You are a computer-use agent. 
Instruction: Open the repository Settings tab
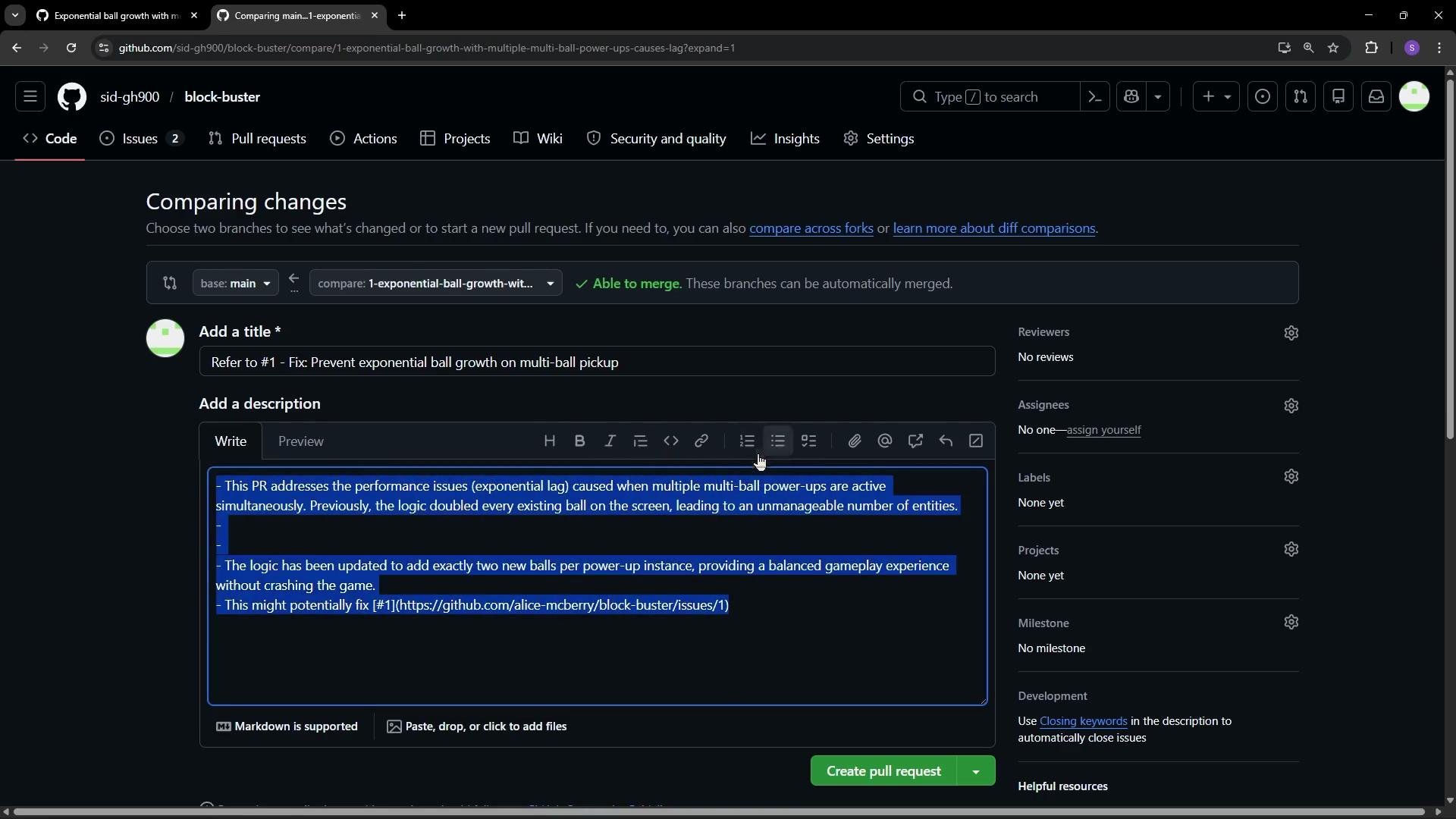coord(880,139)
